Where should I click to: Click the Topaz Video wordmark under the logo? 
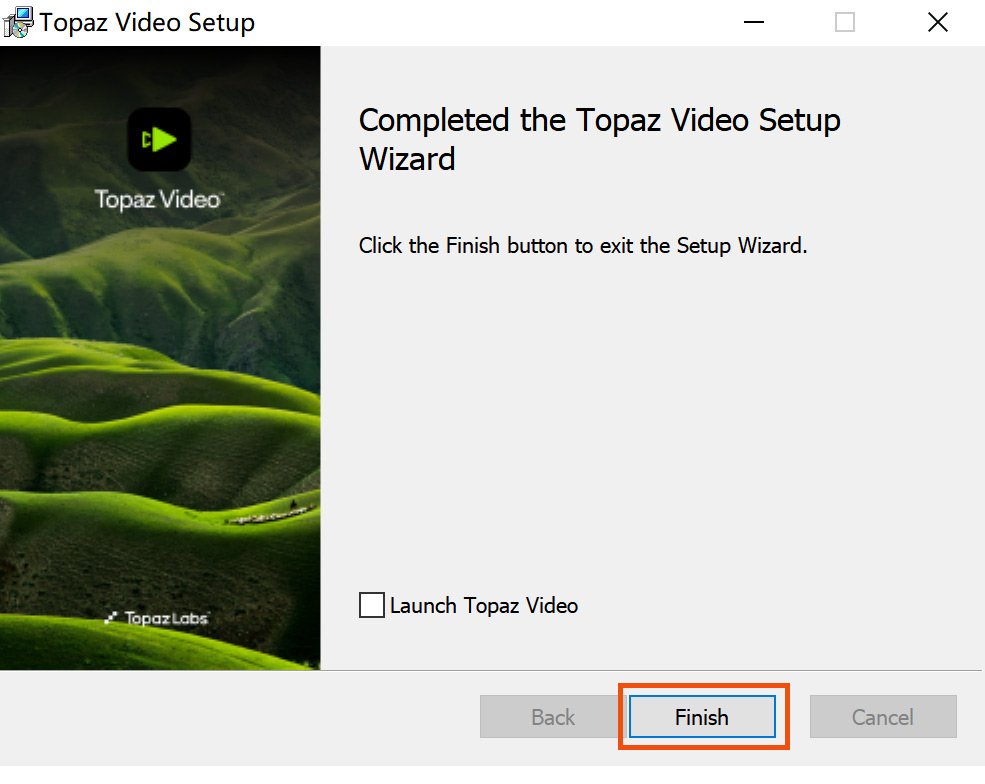tap(157, 199)
